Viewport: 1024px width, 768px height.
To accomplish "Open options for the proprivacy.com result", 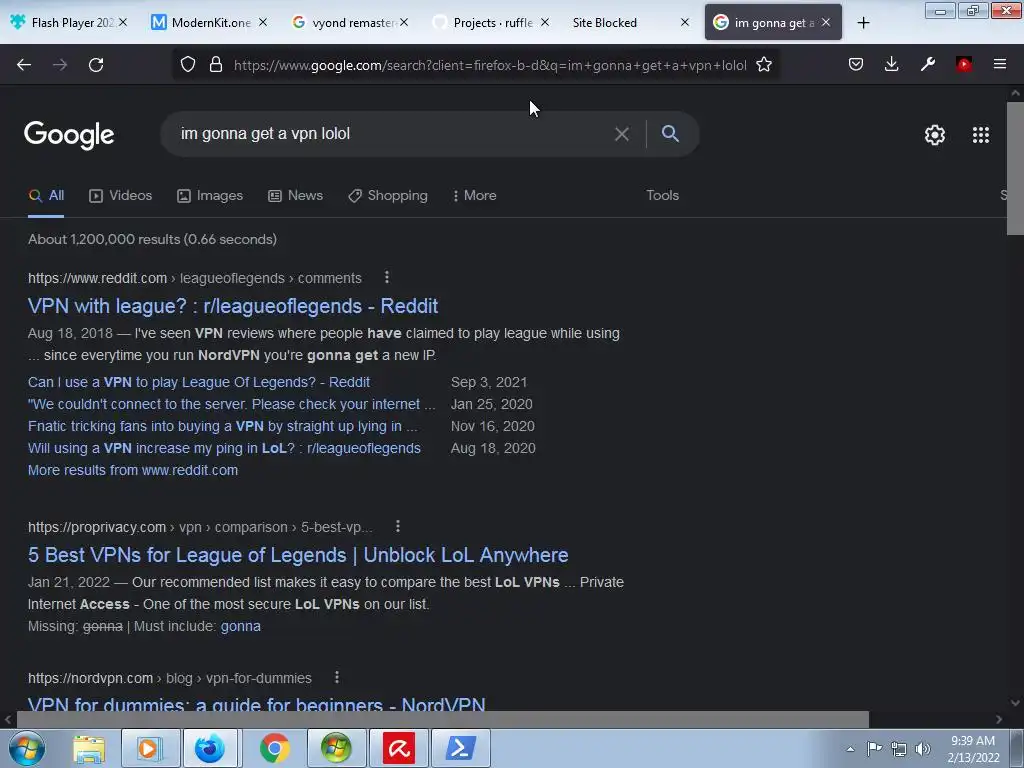I will 398,526.
